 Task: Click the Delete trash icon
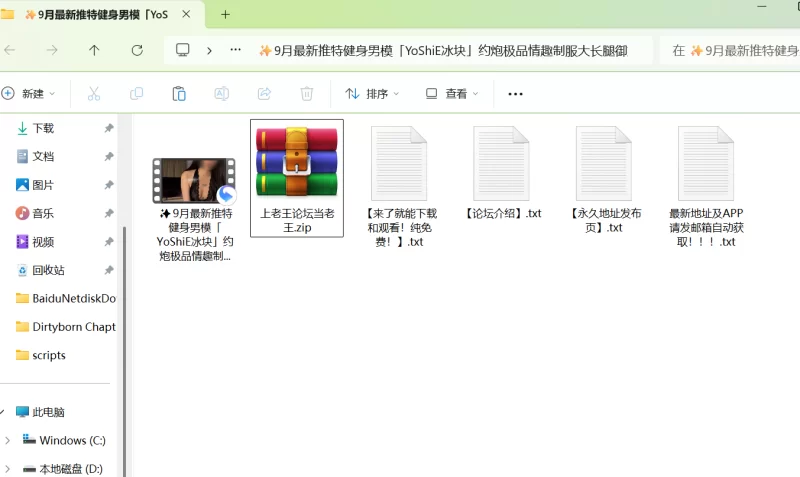click(307, 93)
